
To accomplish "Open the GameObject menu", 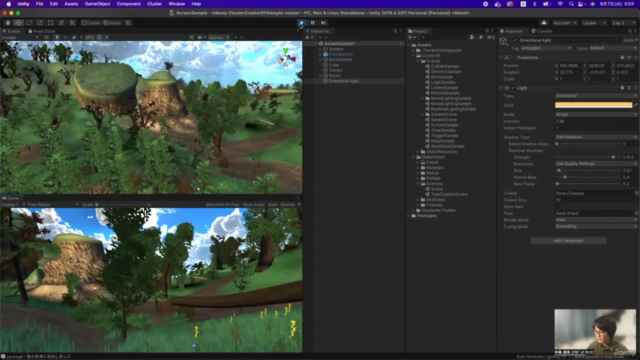I will 97,4.
